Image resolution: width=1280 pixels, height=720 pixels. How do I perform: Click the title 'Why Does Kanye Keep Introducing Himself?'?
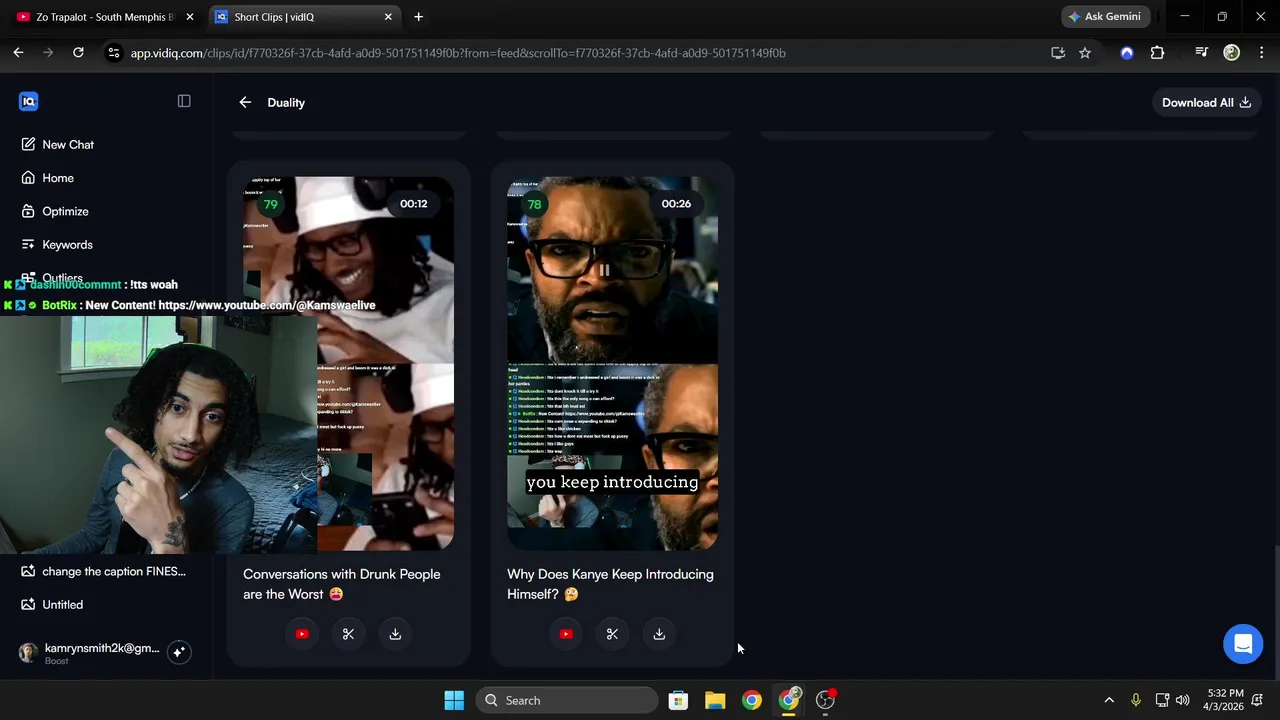(610, 584)
